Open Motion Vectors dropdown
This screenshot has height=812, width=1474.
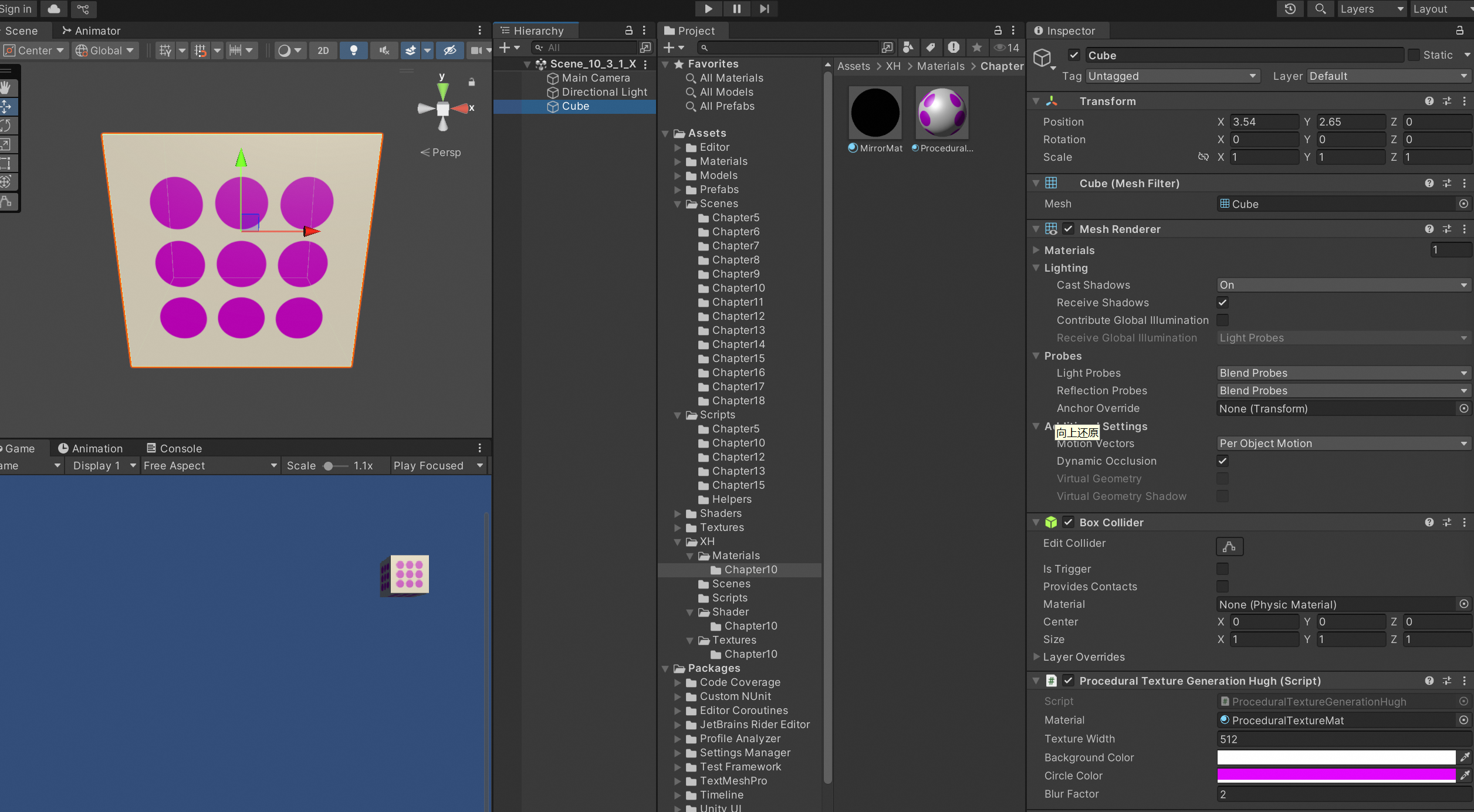coord(1344,444)
